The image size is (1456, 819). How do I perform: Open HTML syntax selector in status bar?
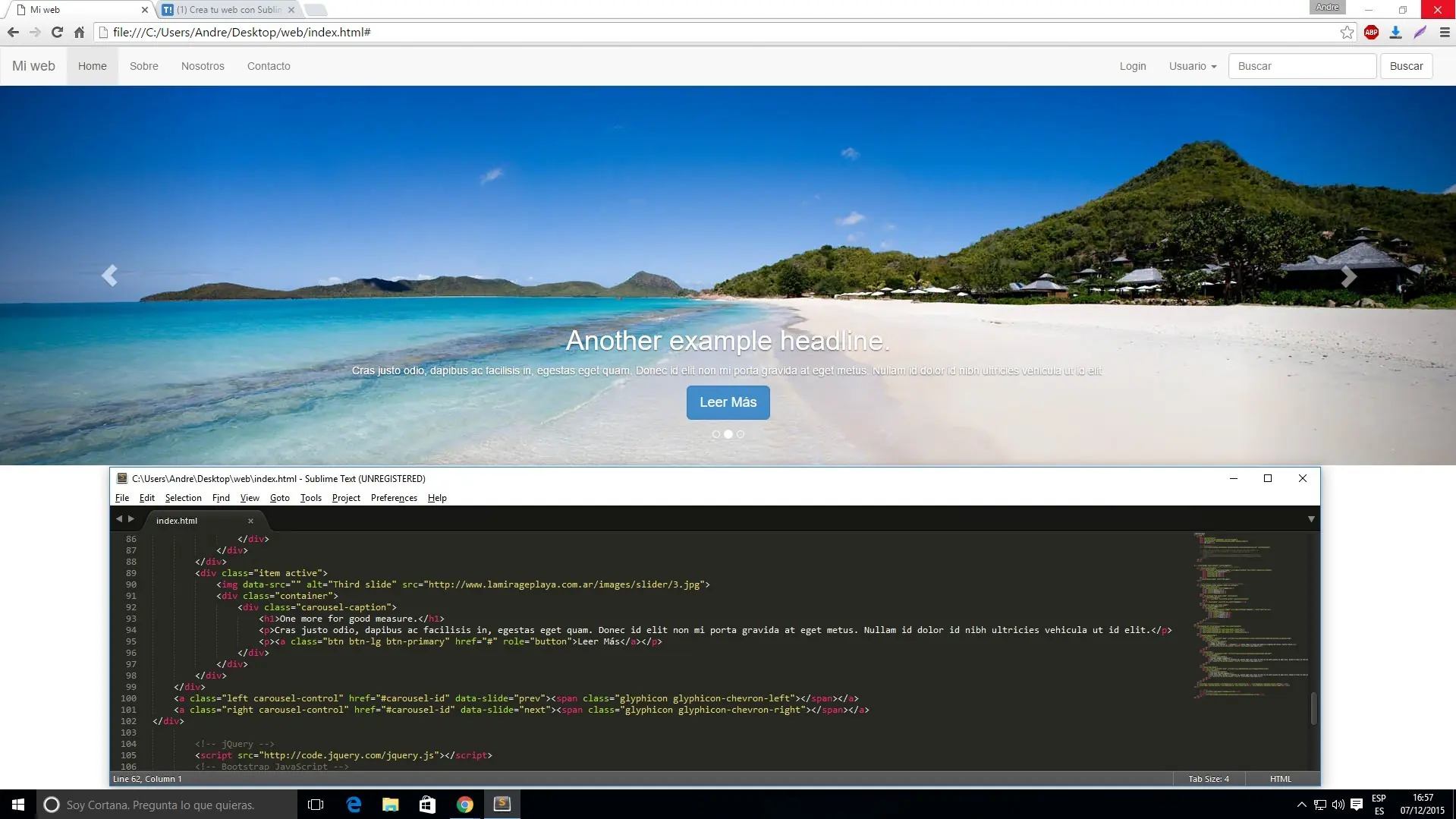(1281, 779)
